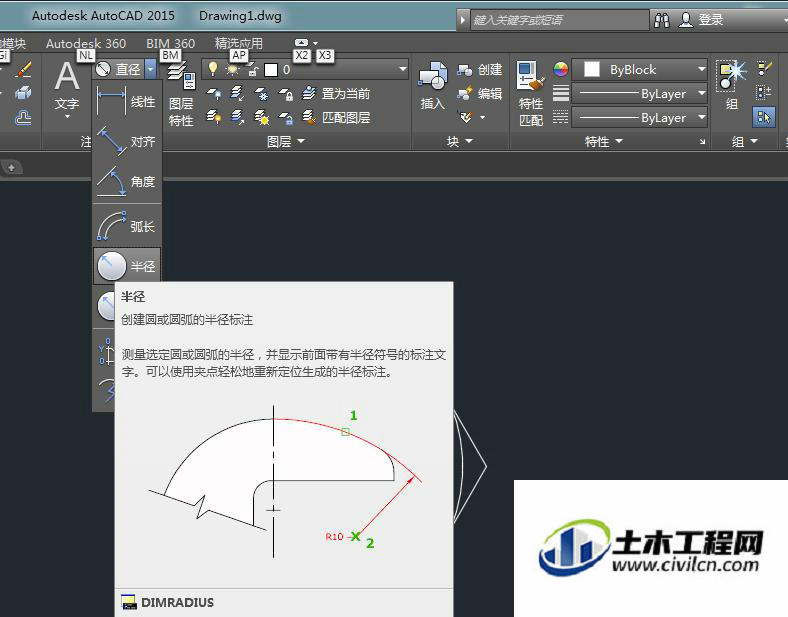
Task: Click the object color wheel icon
Action: point(561,69)
